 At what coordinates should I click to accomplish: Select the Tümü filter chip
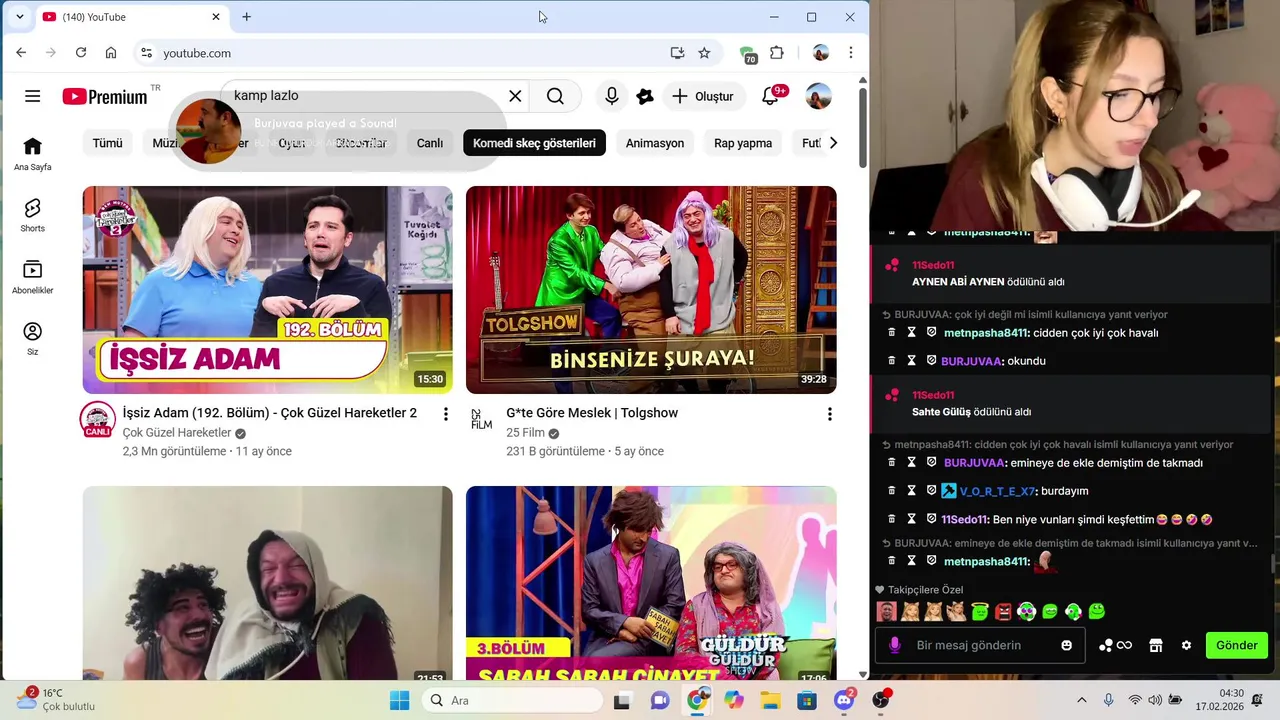click(x=108, y=143)
